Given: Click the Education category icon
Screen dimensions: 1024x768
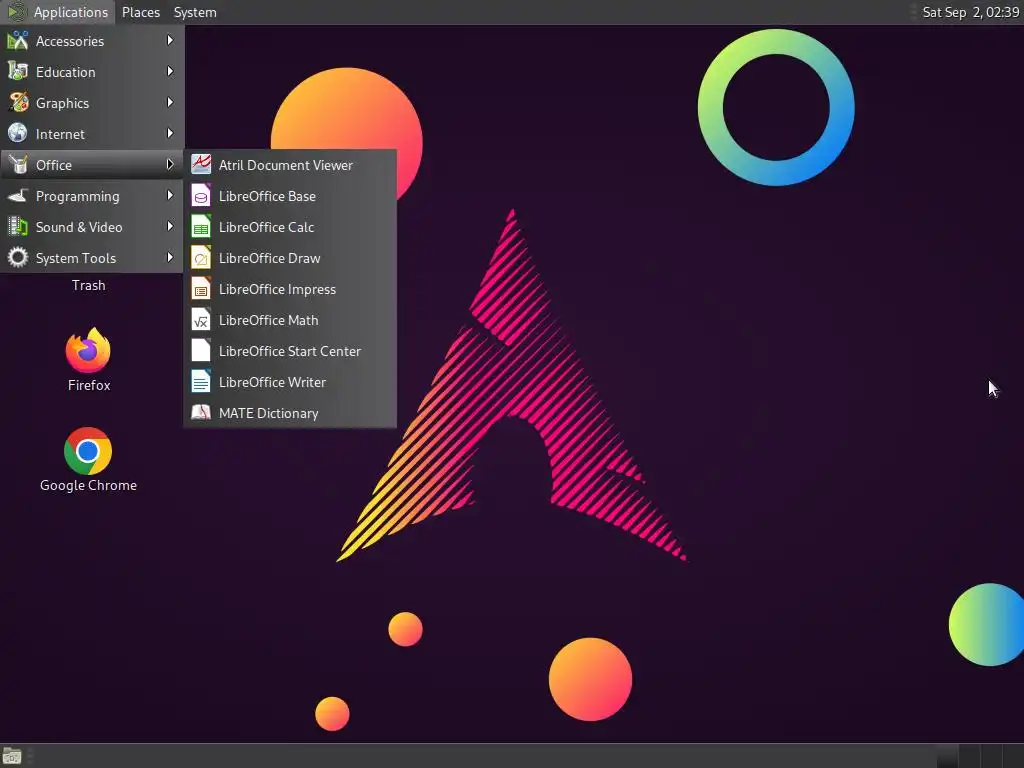Looking at the screenshot, I should click(18, 71).
